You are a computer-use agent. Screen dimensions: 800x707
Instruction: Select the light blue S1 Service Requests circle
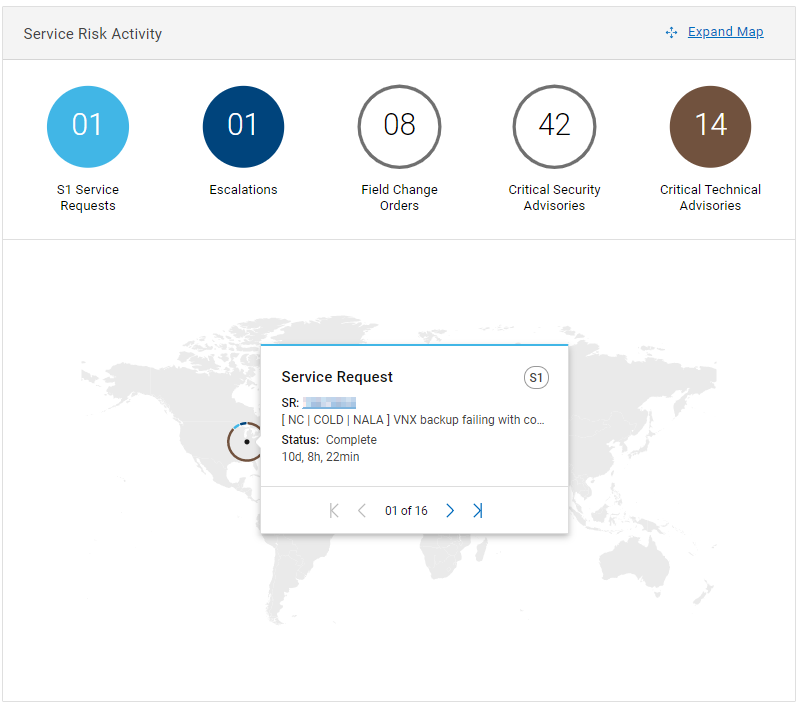click(88, 126)
